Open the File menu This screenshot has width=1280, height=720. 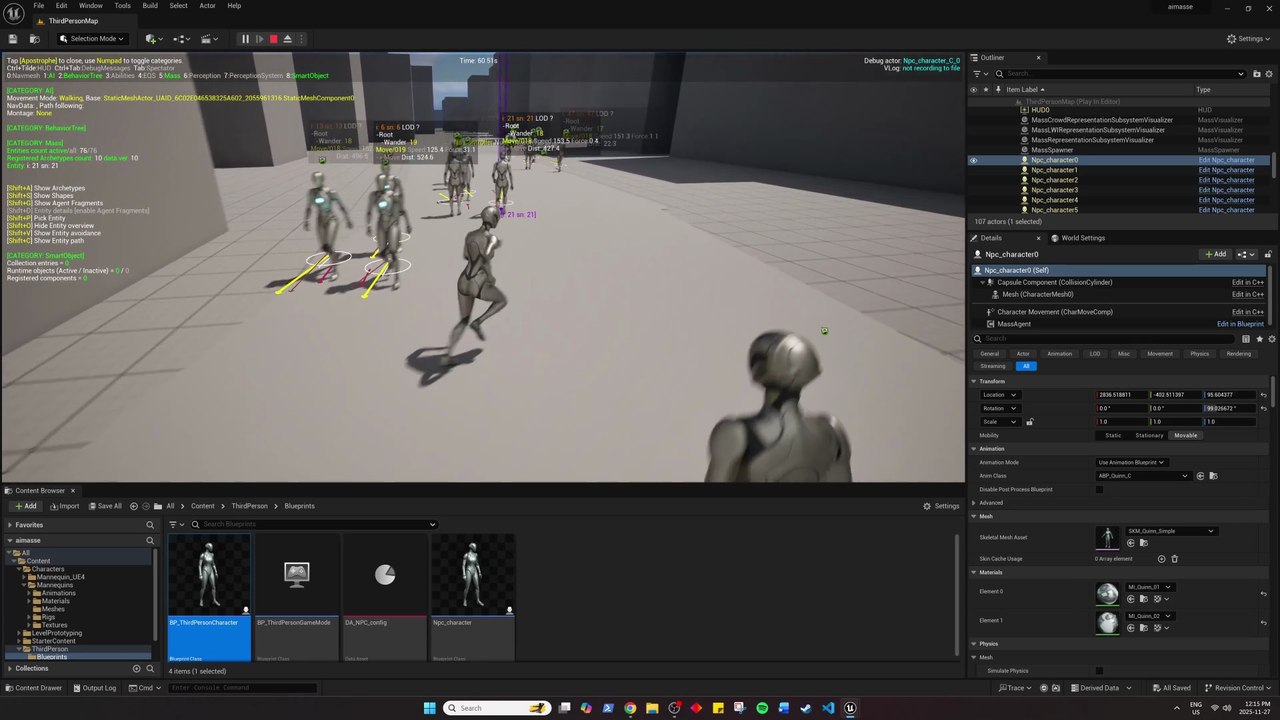(x=39, y=6)
